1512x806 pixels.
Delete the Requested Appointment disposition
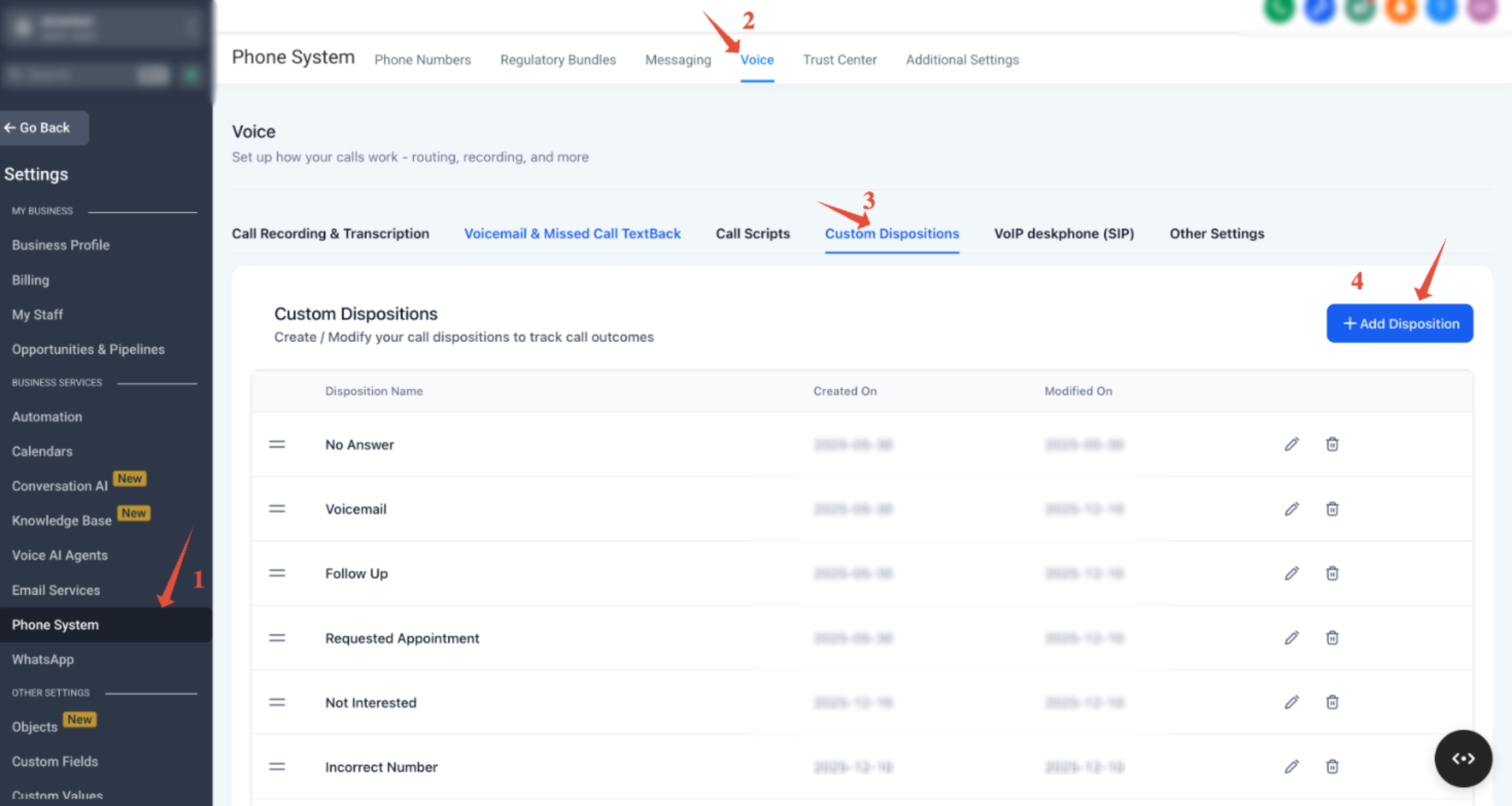pyautogui.click(x=1332, y=638)
